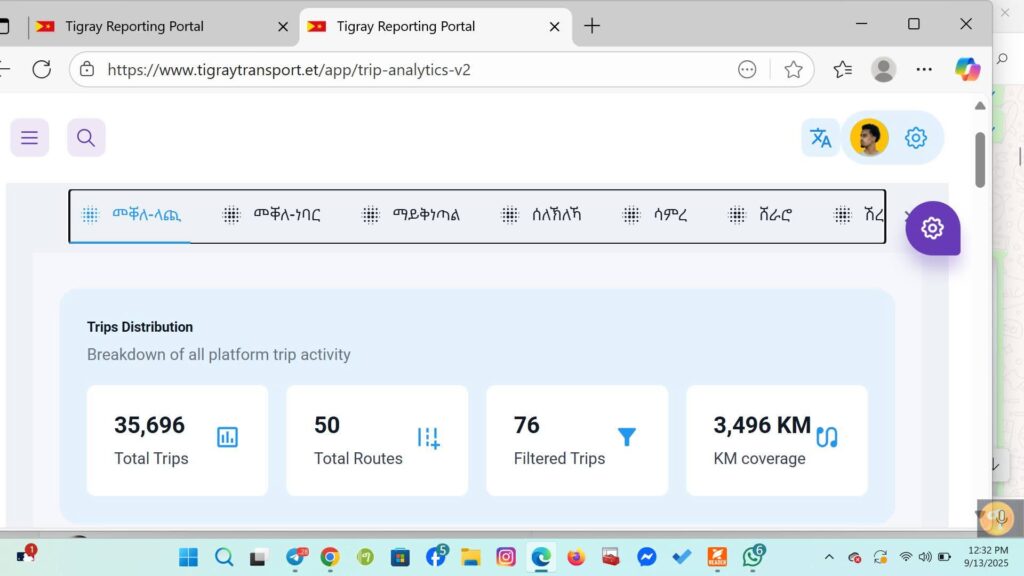Click the Total Routes icon
Viewport: 1024px width, 576px height.
[428, 437]
